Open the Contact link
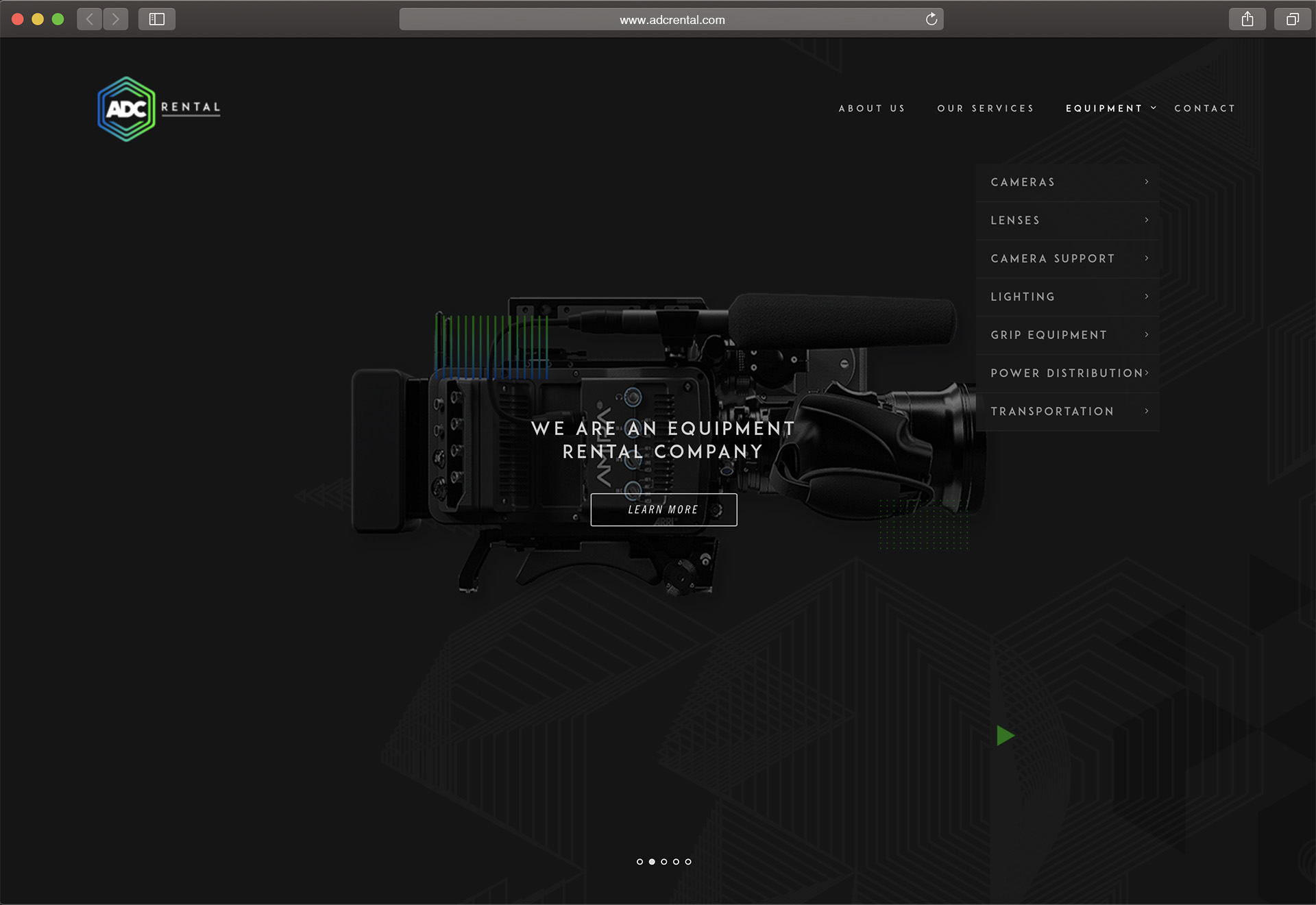The image size is (1316, 905). pos(1204,108)
